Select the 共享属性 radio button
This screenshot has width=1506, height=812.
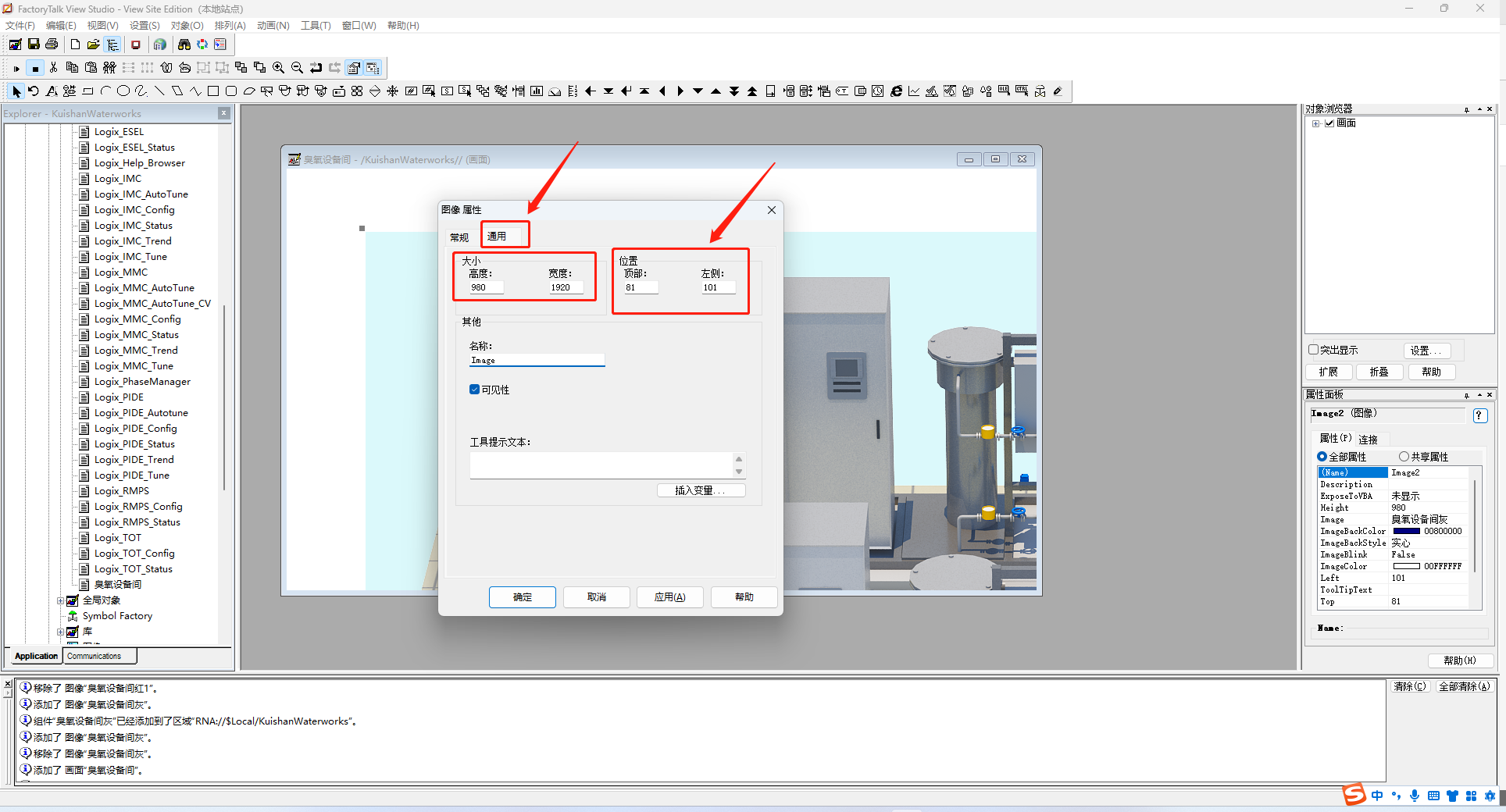(x=1404, y=457)
